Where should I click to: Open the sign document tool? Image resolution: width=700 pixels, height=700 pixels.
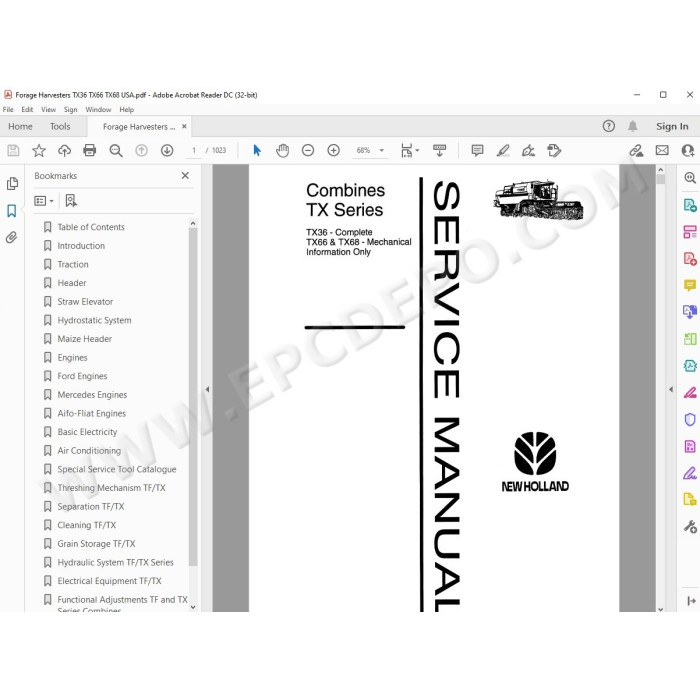[529, 150]
